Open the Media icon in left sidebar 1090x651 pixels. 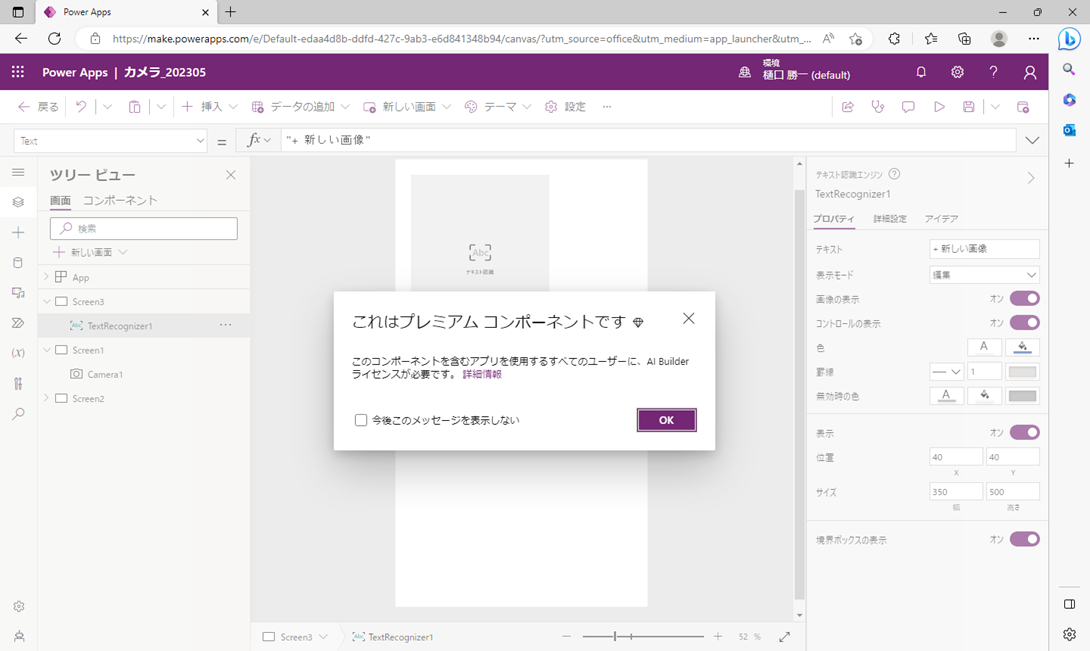[x=18, y=293]
